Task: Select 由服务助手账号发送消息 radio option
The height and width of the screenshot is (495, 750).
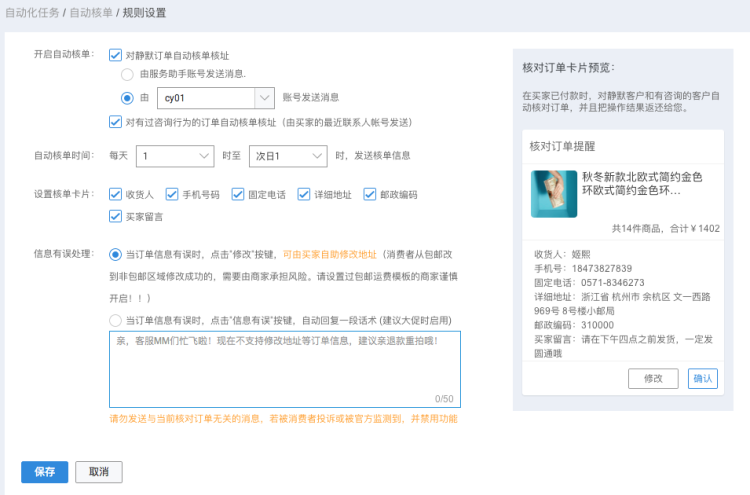Action: click(x=127, y=75)
